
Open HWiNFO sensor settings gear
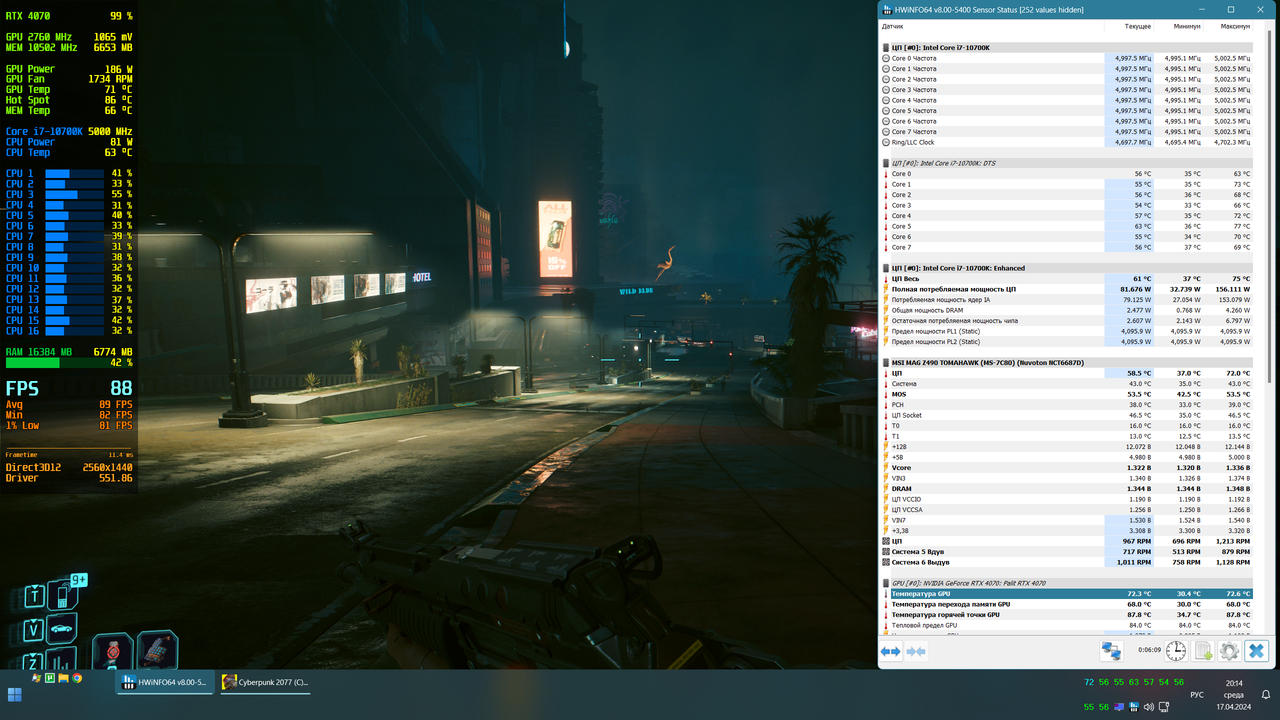tap(1229, 651)
